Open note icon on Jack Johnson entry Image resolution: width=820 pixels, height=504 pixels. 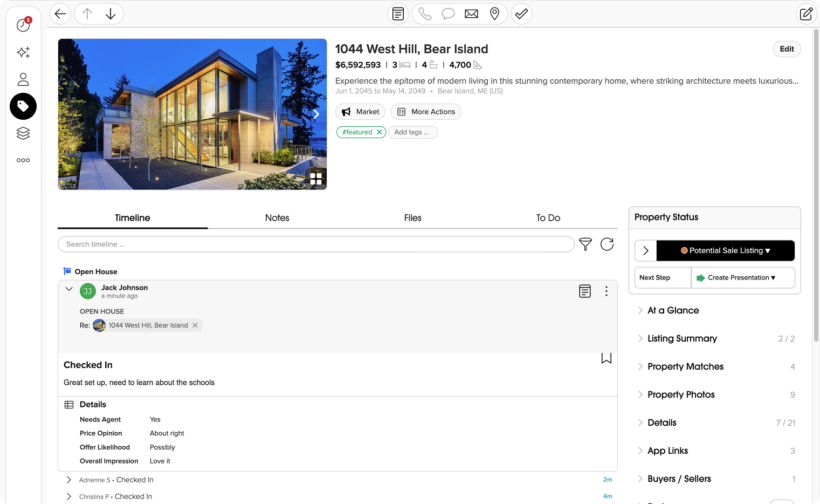pyautogui.click(x=585, y=291)
